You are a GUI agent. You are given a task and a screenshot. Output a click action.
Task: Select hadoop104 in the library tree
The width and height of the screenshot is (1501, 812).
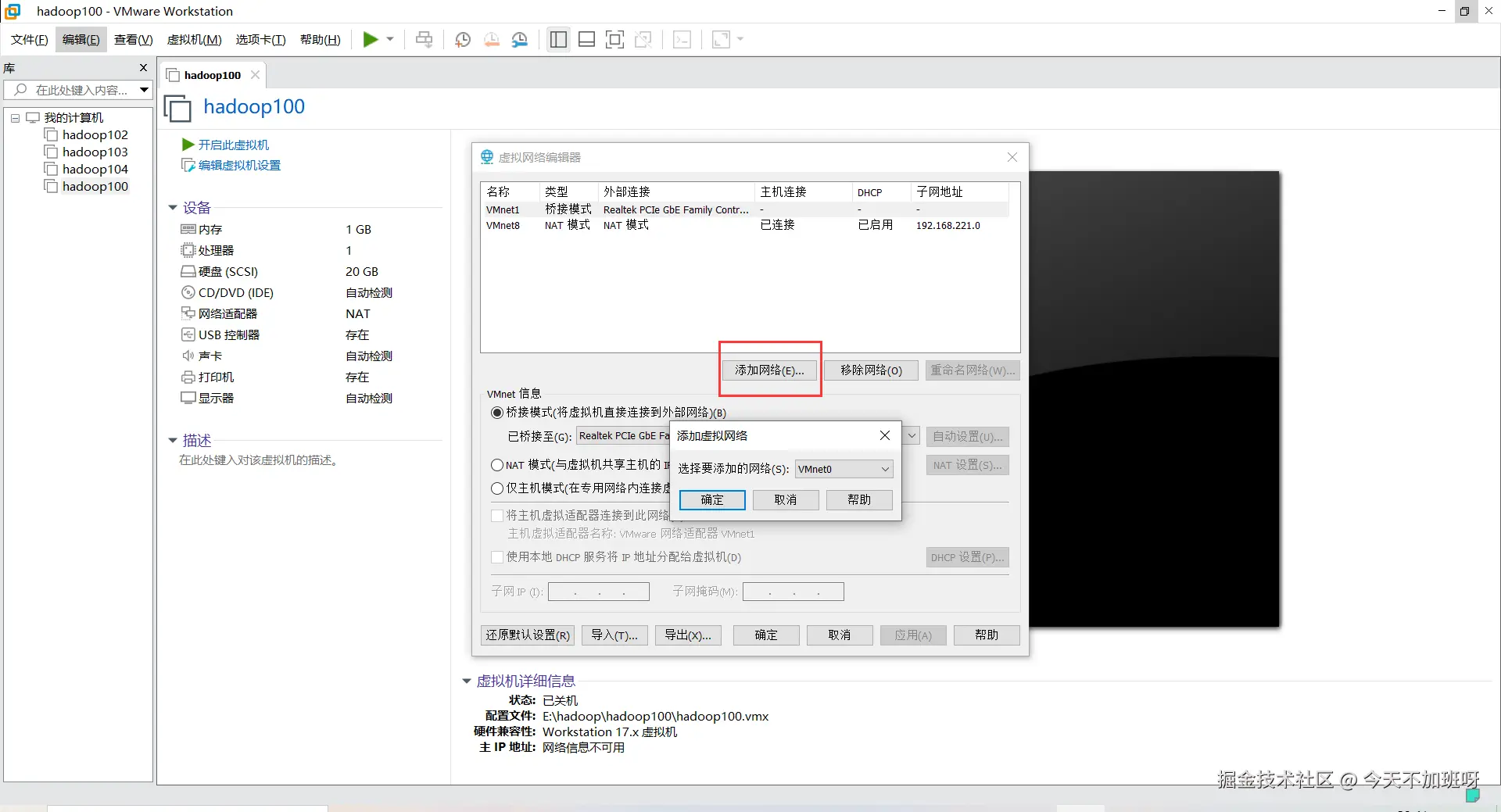[95, 169]
